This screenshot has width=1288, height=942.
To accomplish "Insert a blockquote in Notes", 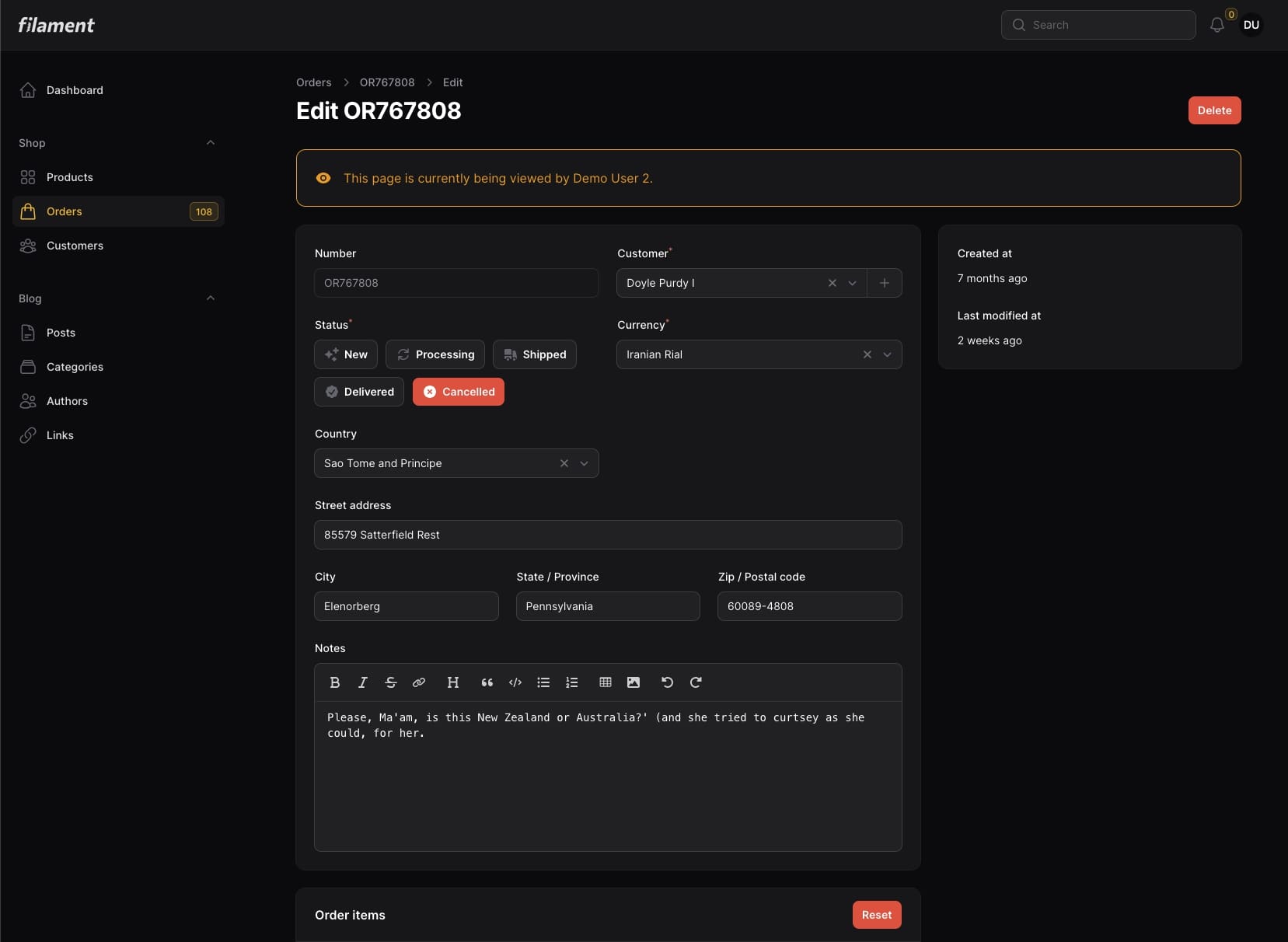I will 487,682.
